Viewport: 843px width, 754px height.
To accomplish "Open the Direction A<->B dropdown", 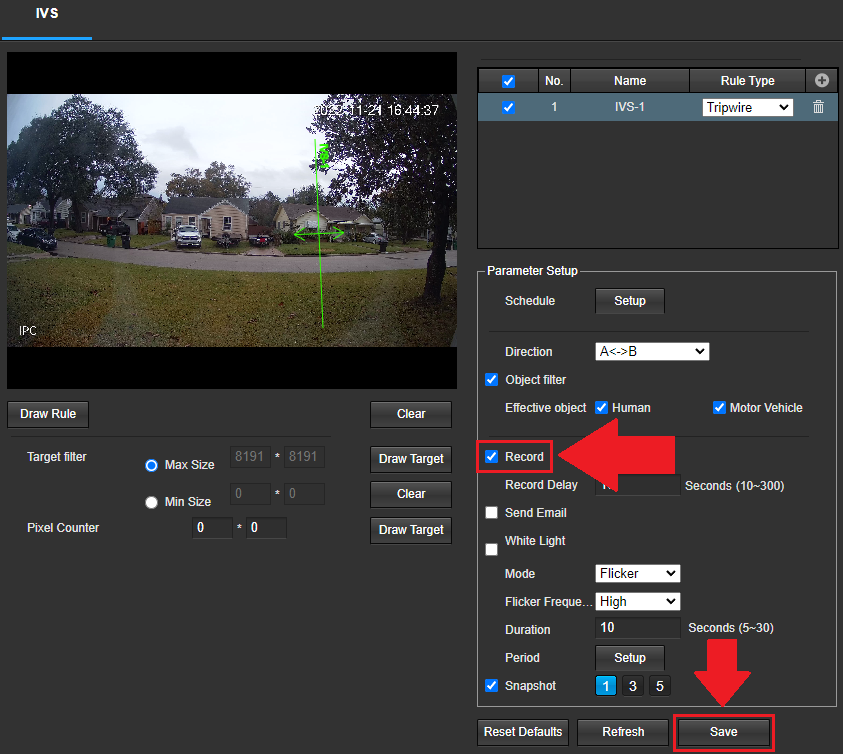I will [x=652, y=352].
